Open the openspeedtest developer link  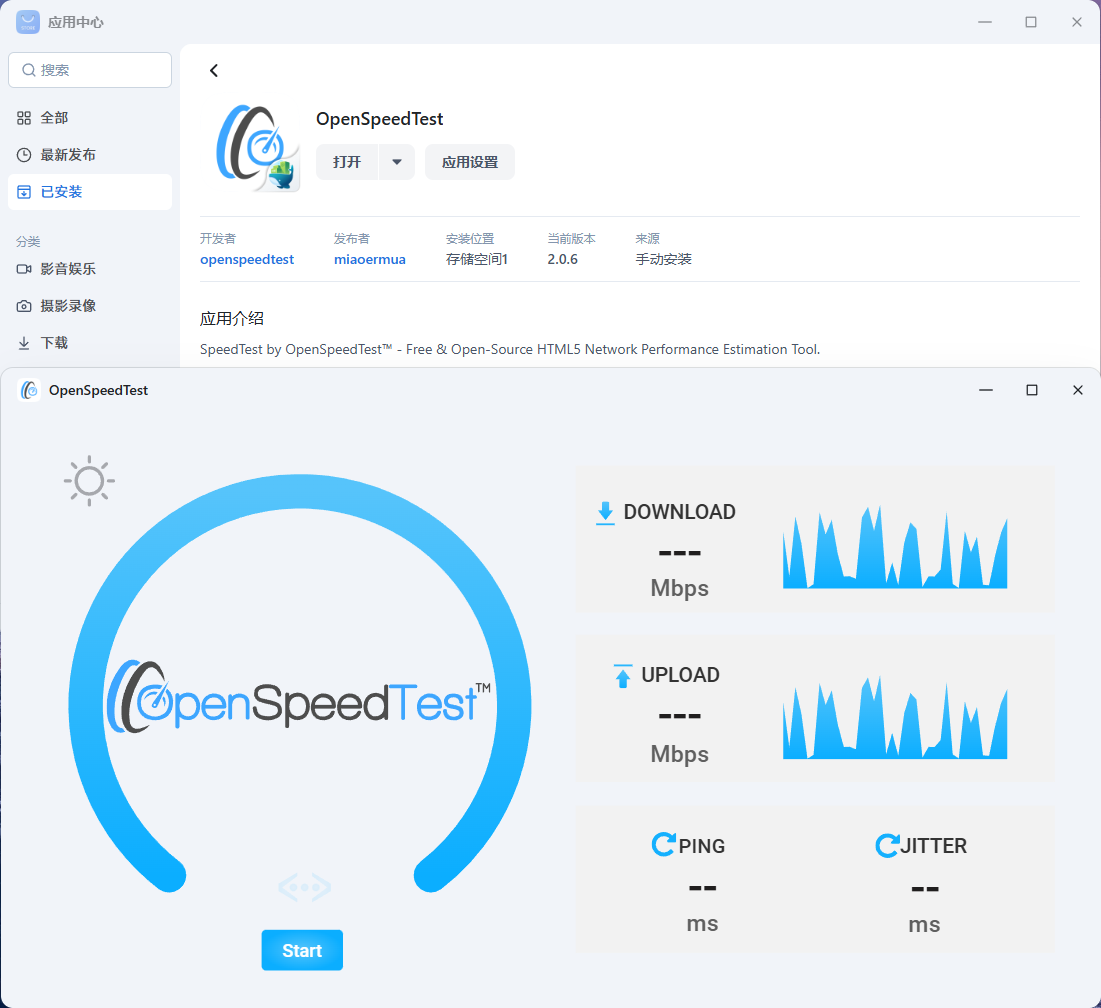(x=246, y=259)
